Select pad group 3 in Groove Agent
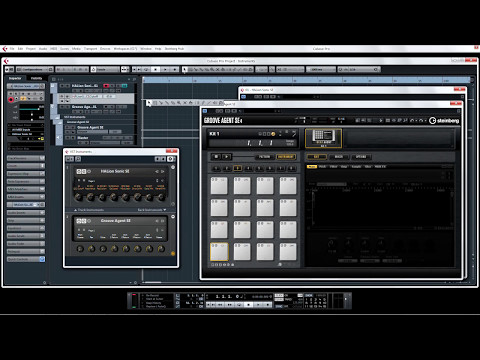Viewport: 480px width, 360px height. (238, 168)
